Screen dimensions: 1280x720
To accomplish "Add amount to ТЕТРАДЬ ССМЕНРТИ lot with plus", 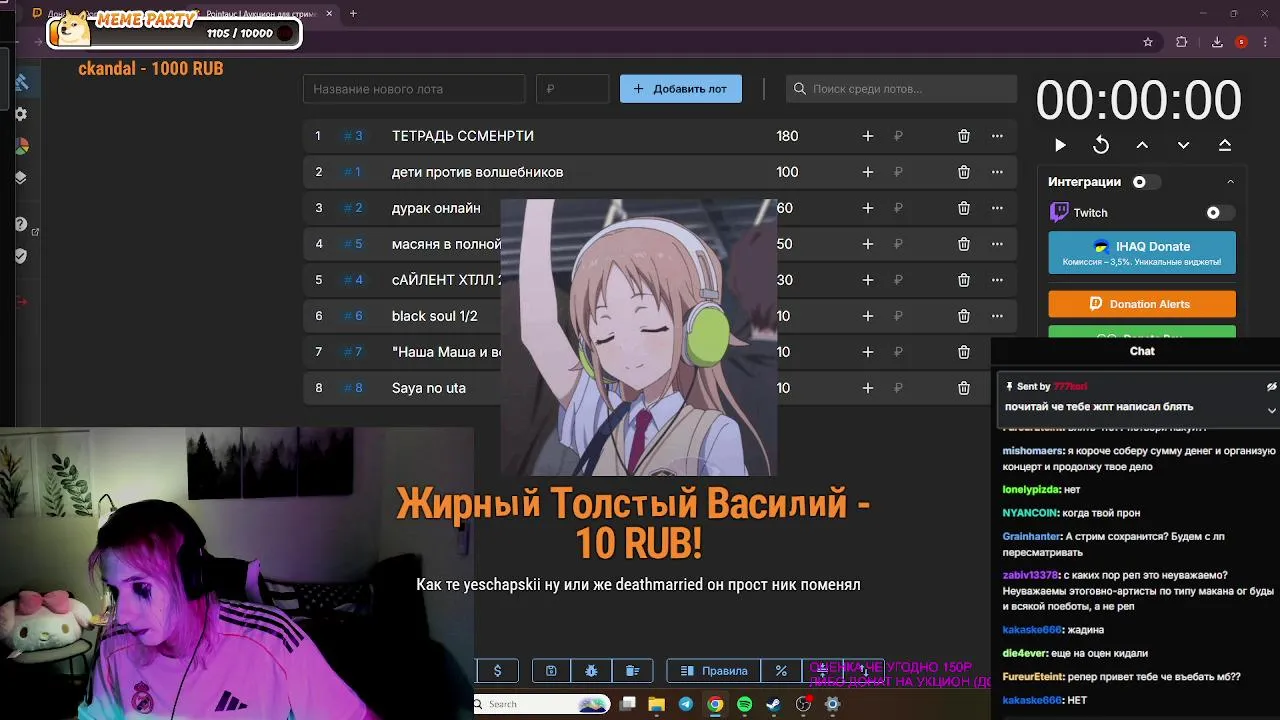I will tap(867, 136).
